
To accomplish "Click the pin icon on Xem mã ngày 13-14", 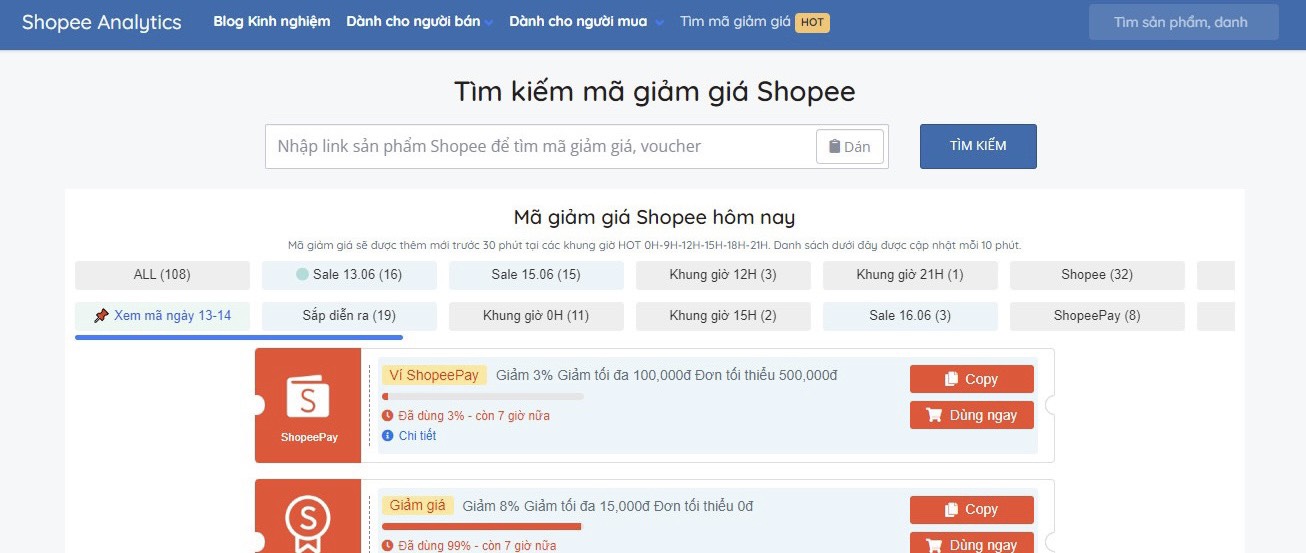I will pos(101,316).
